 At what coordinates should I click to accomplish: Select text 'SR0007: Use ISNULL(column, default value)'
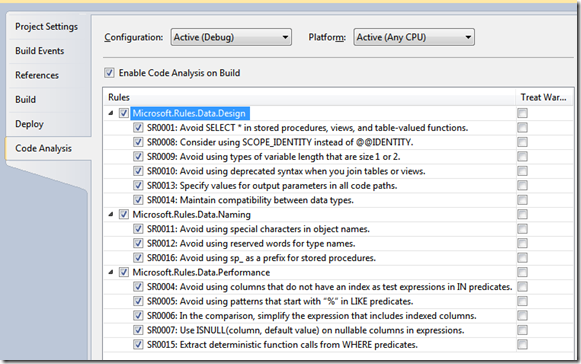pyautogui.click(x=233, y=330)
